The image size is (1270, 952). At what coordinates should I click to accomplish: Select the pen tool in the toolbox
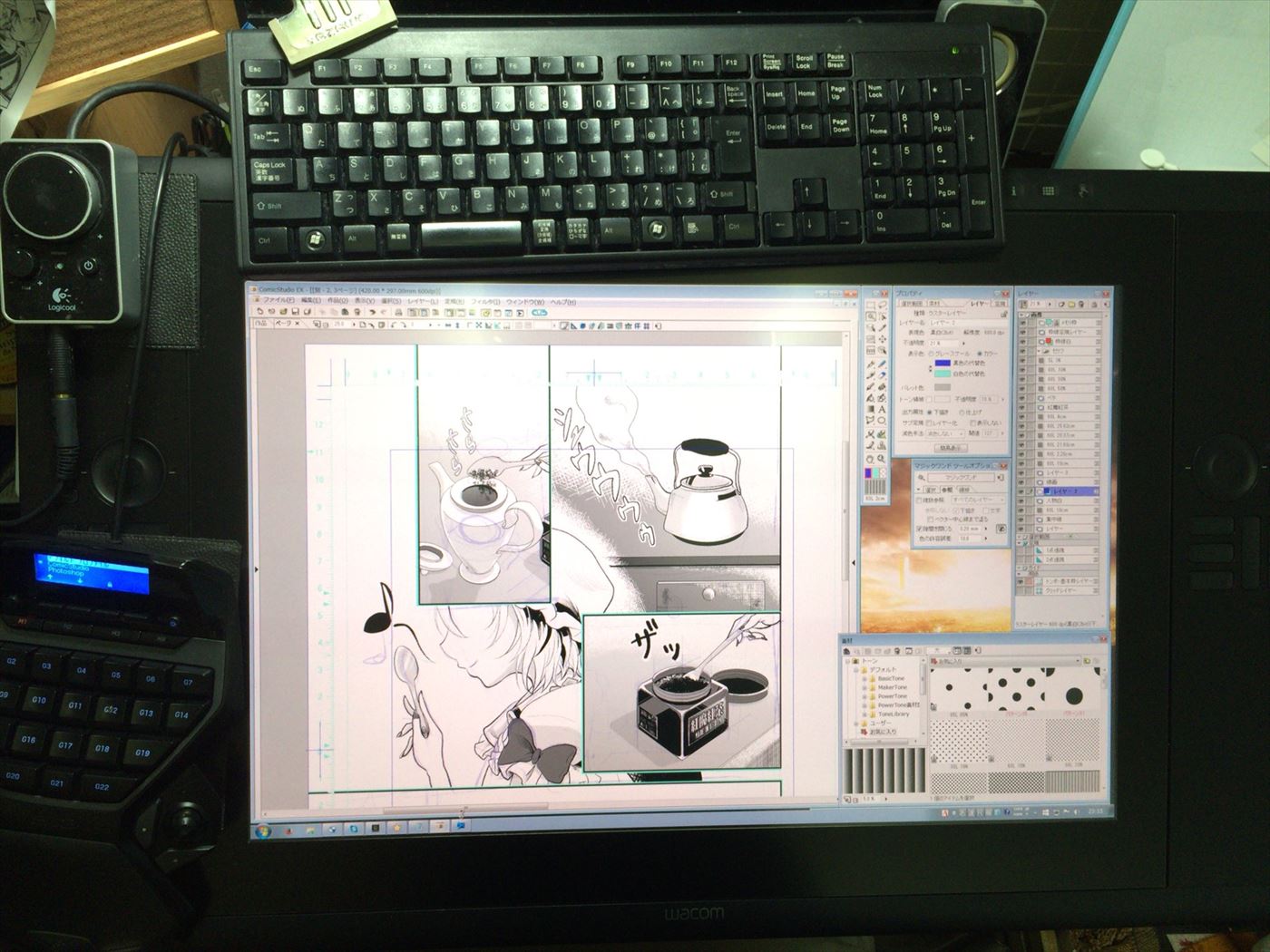point(871,364)
